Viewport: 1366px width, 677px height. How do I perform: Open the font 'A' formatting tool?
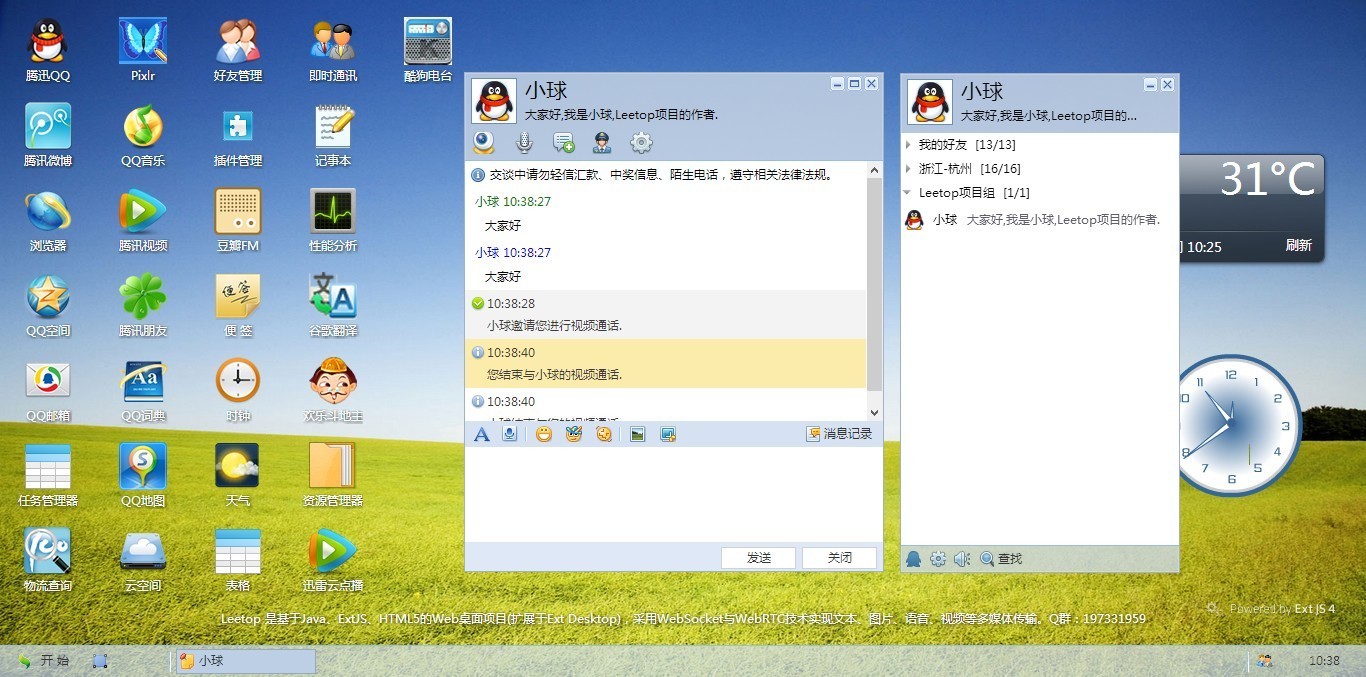pos(482,434)
